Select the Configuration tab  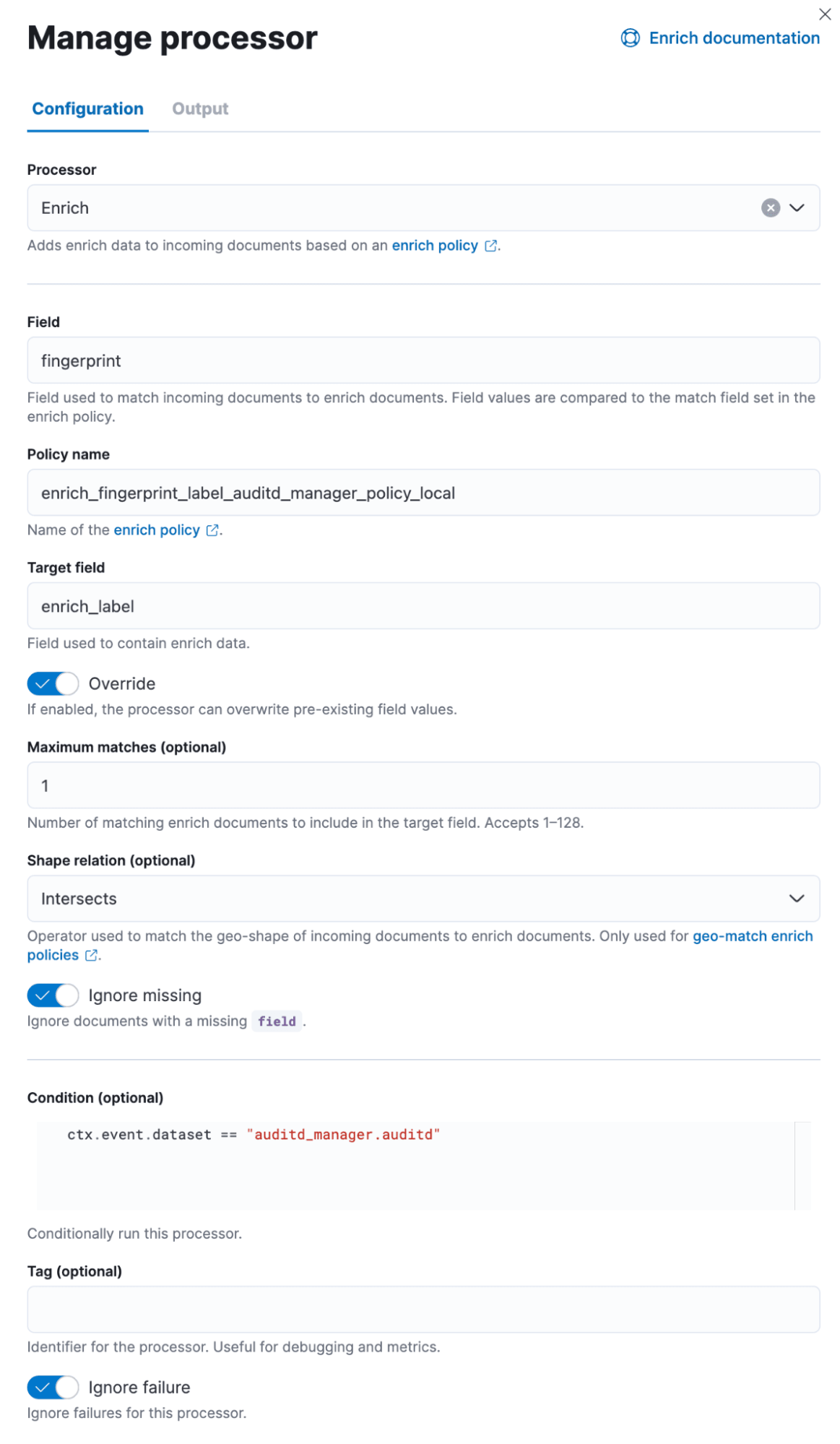point(88,109)
